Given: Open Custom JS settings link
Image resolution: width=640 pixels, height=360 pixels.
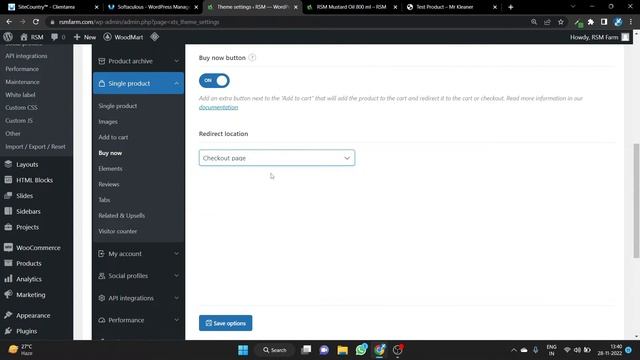Looking at the screenshot, I should pyautogui.click(x=19, y=120).
